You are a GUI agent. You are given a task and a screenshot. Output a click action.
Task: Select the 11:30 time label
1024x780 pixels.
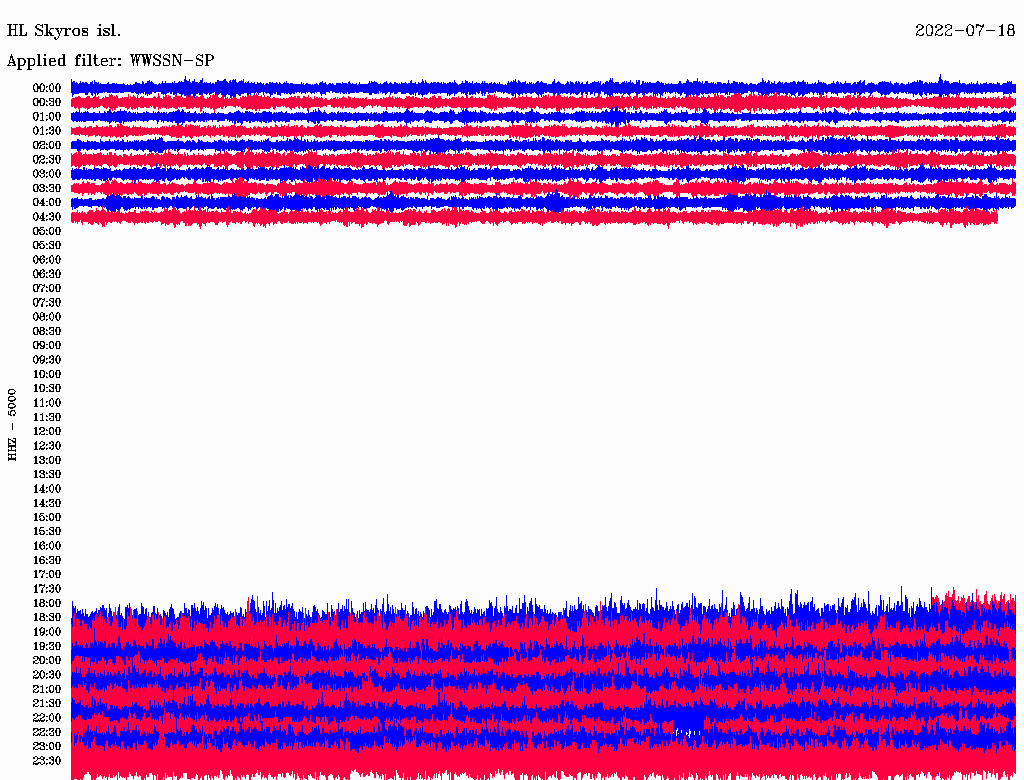(x=47, y=417)
